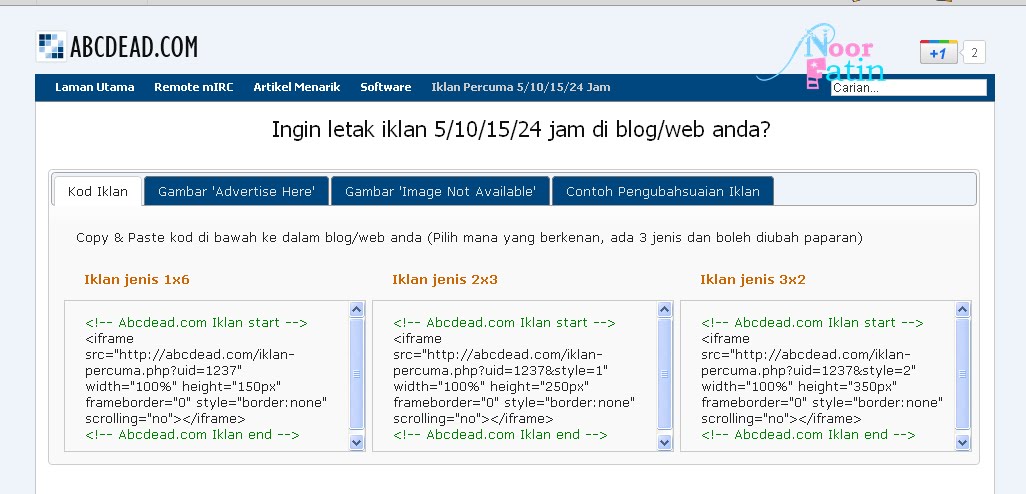Click the Google +1 button

[938, 52]
